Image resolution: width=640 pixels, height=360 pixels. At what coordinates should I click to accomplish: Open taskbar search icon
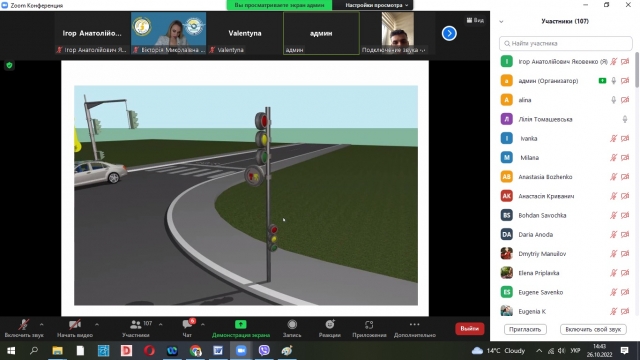point(34,351)
